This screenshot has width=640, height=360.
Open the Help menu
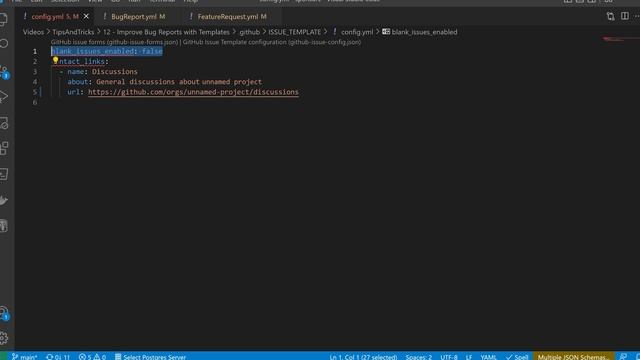tap(190, 1)
